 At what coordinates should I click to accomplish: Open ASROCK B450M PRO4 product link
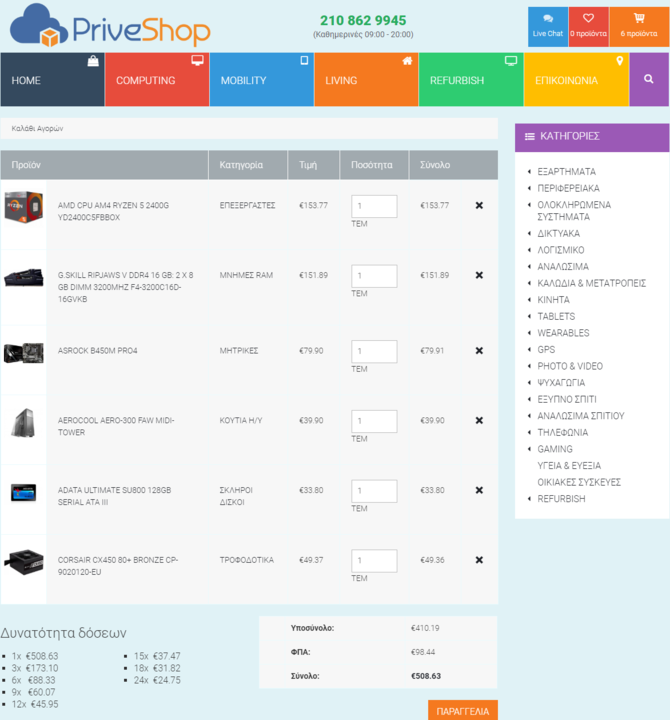[x=98, y=350]
